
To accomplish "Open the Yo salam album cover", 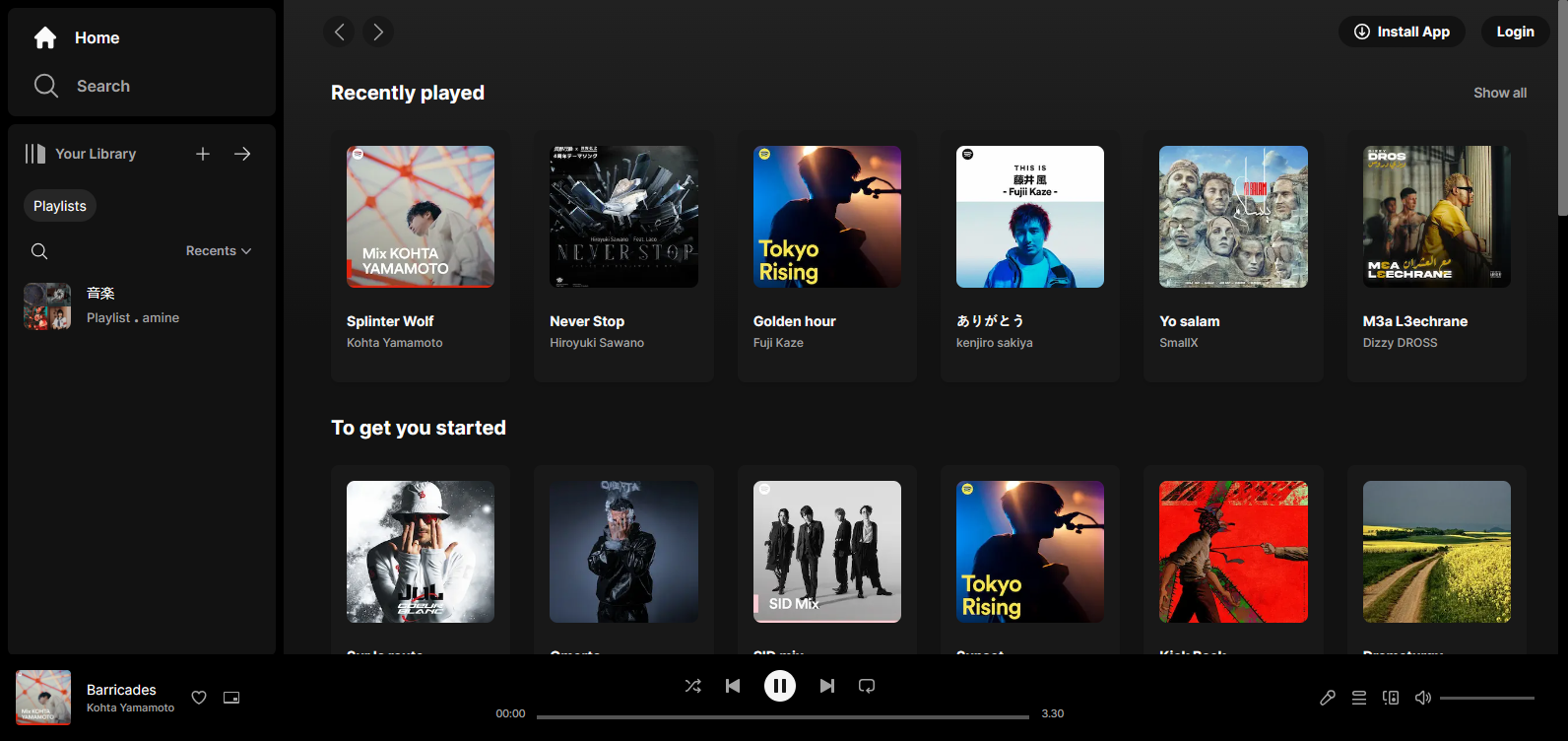I will 1233,217.
